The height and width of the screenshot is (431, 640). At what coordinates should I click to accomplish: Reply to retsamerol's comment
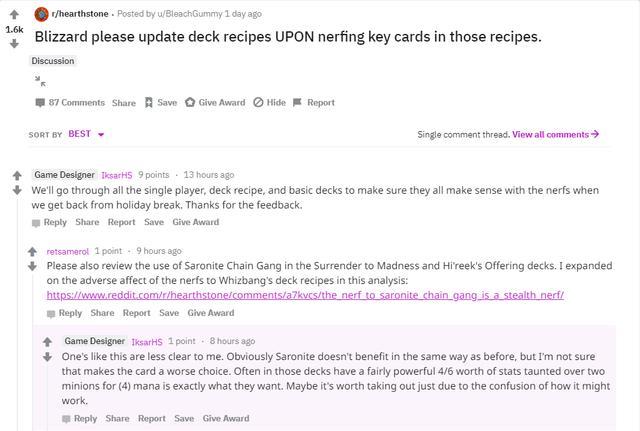64,313
